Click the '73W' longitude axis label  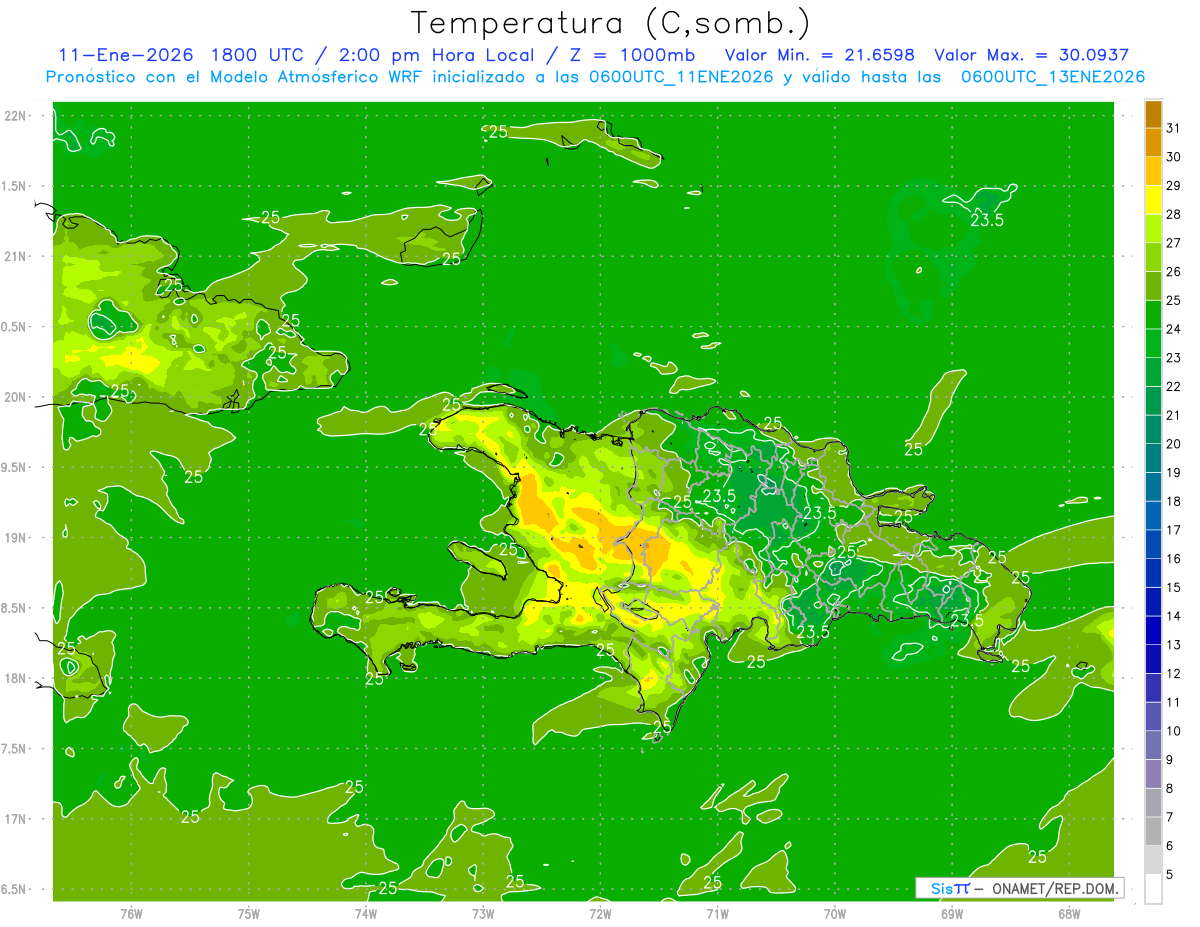pyautogui.click(x=482, y=914)
